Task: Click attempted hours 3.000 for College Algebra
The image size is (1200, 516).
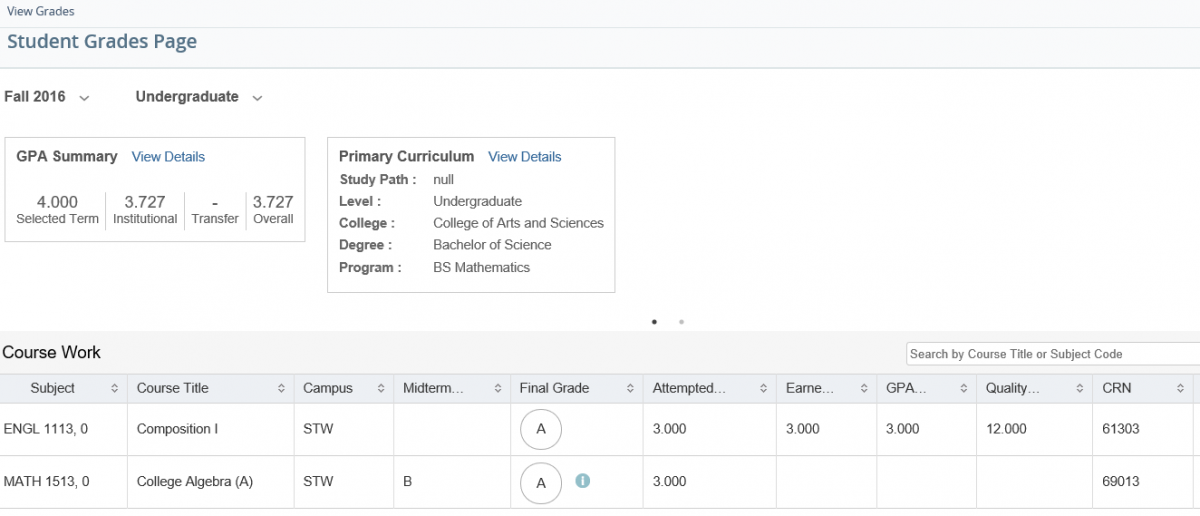Action: coord(669,482)
